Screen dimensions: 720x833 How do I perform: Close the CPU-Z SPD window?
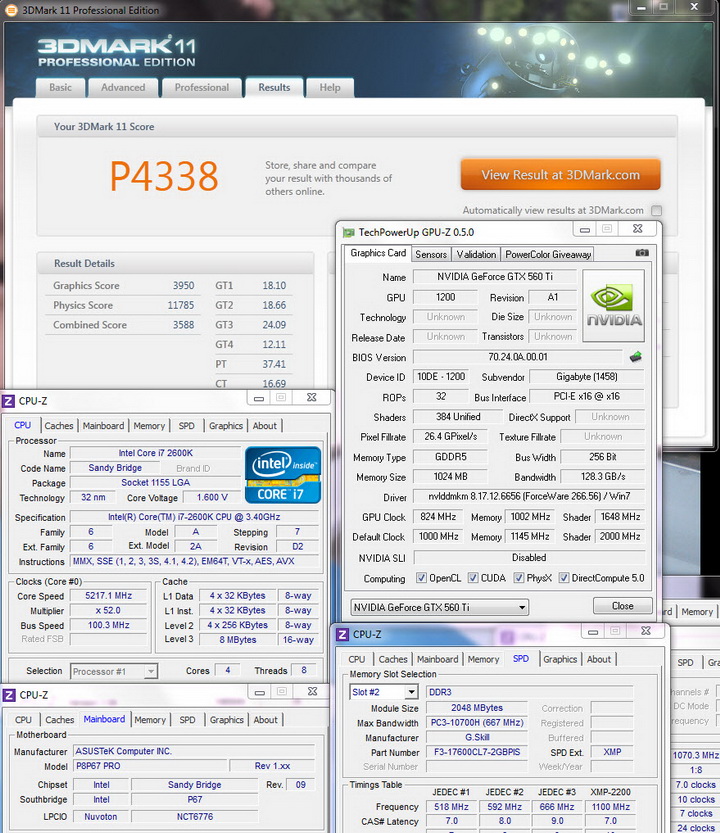pos(645,631)
